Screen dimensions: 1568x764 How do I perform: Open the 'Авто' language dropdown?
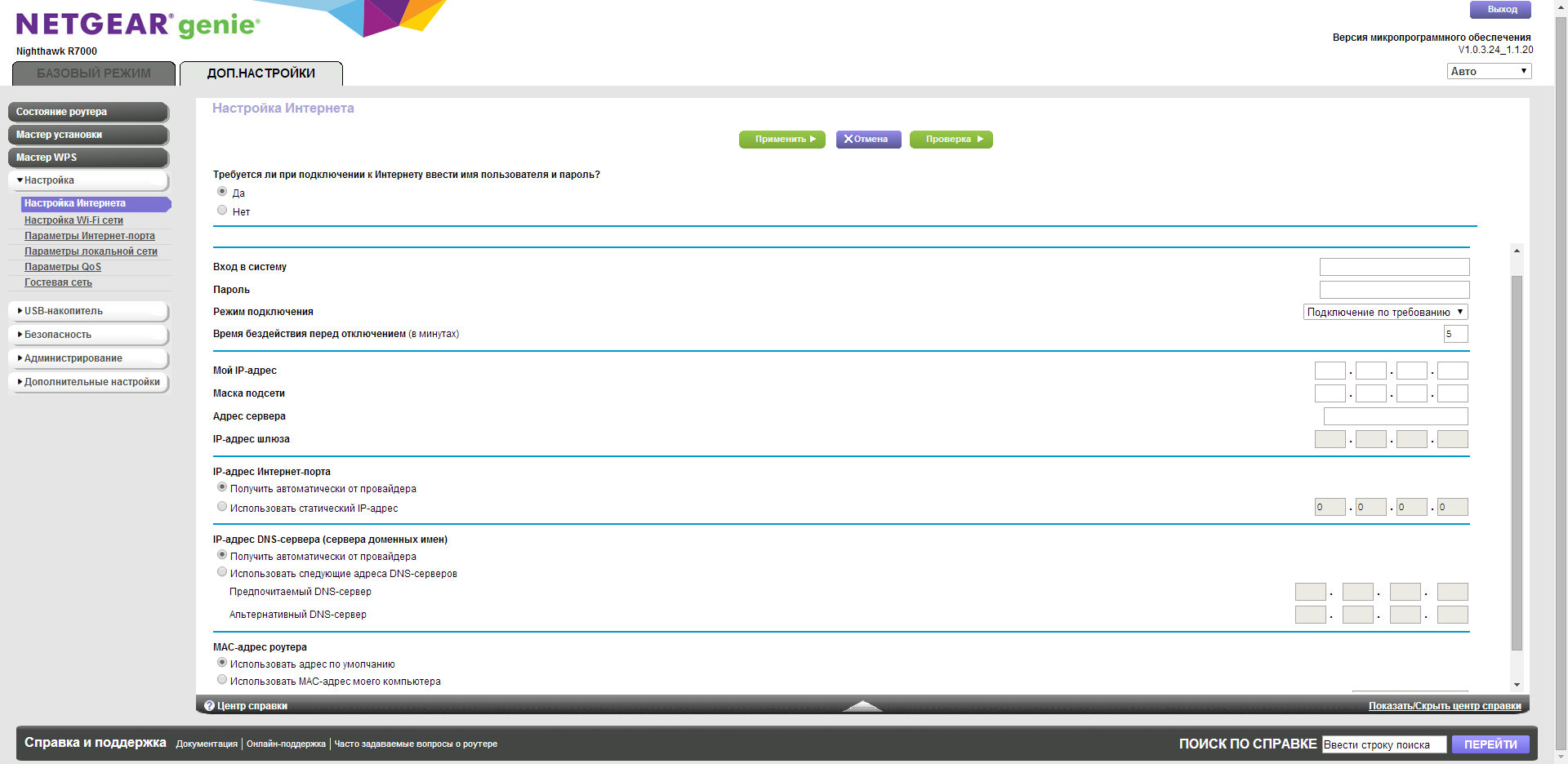(1489, 71)
